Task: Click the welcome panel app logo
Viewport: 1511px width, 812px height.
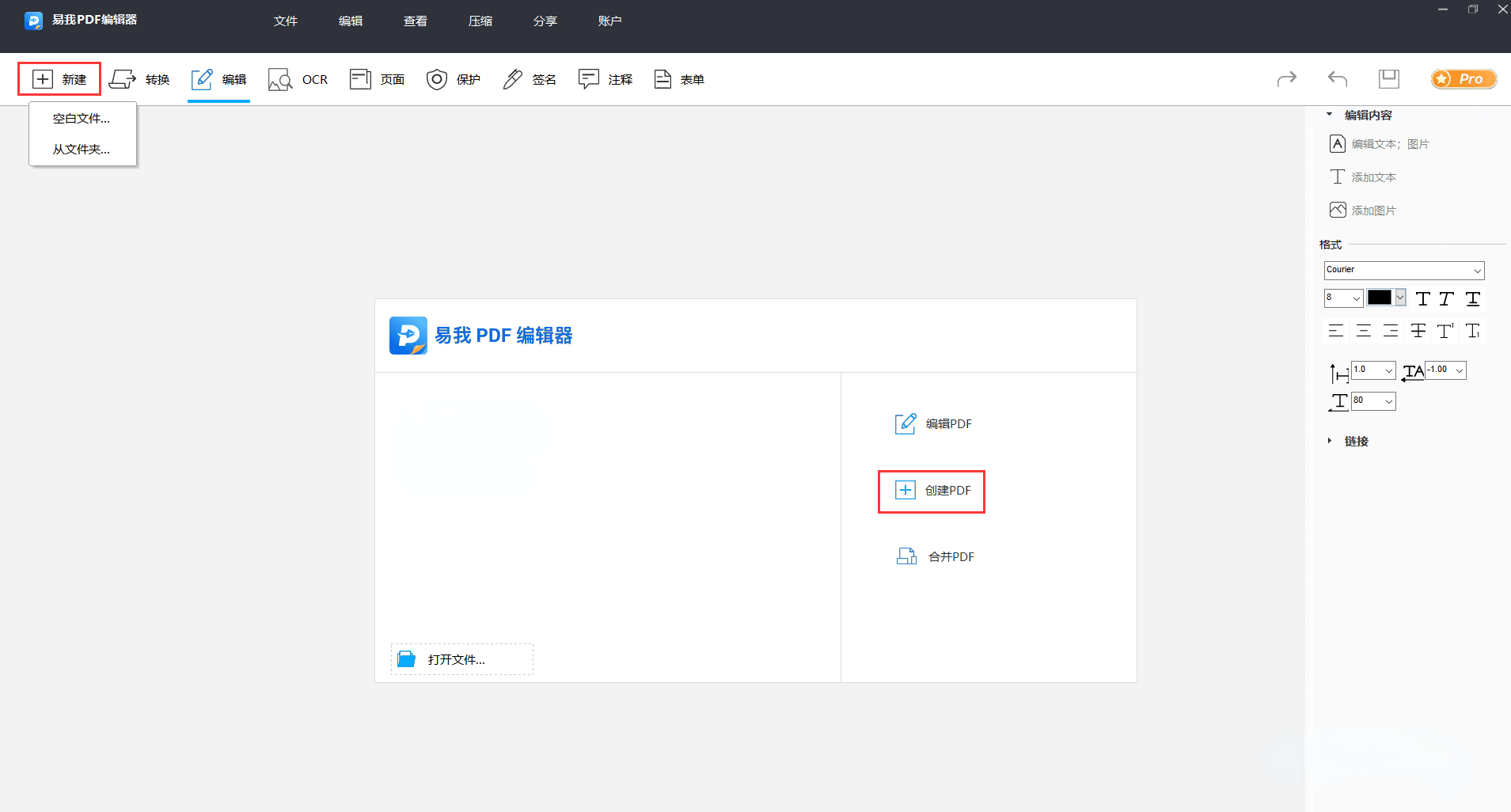Action: pyautogui.click(x=408, y=336)
